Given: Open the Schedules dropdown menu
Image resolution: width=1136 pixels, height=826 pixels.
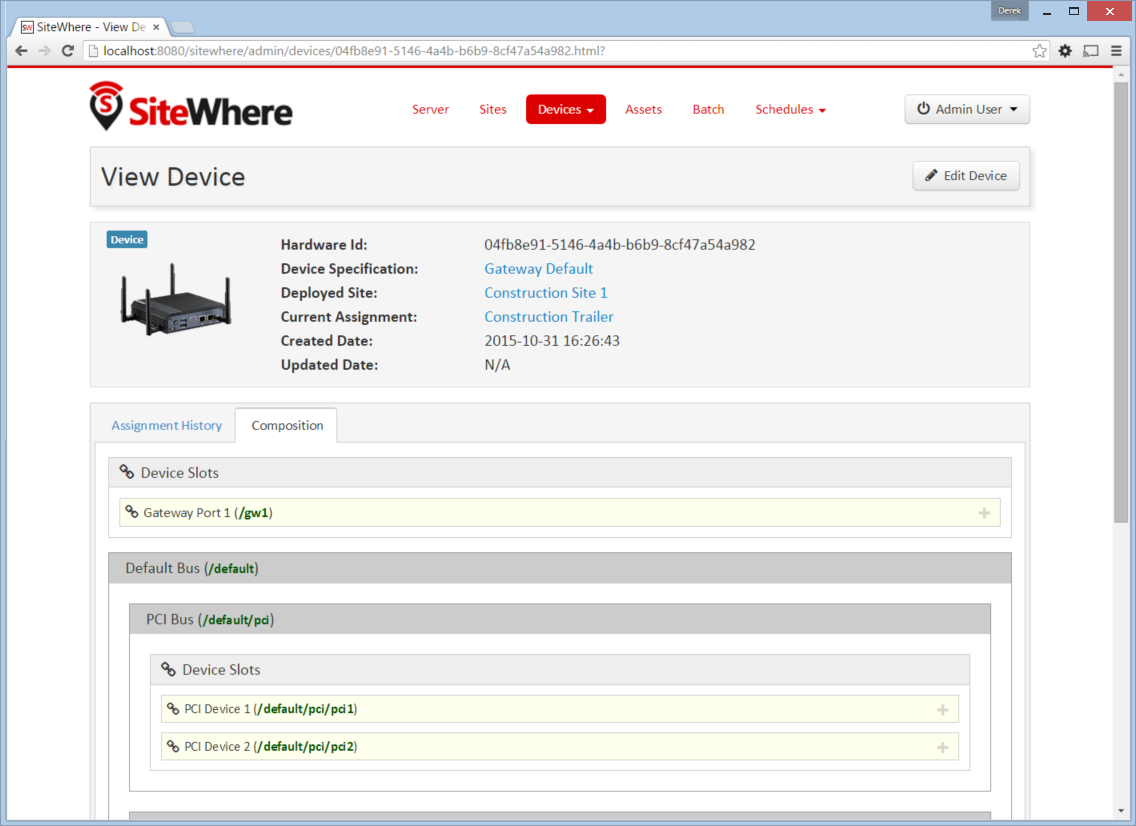Looking at the screenshot, I should click(790, 109).
